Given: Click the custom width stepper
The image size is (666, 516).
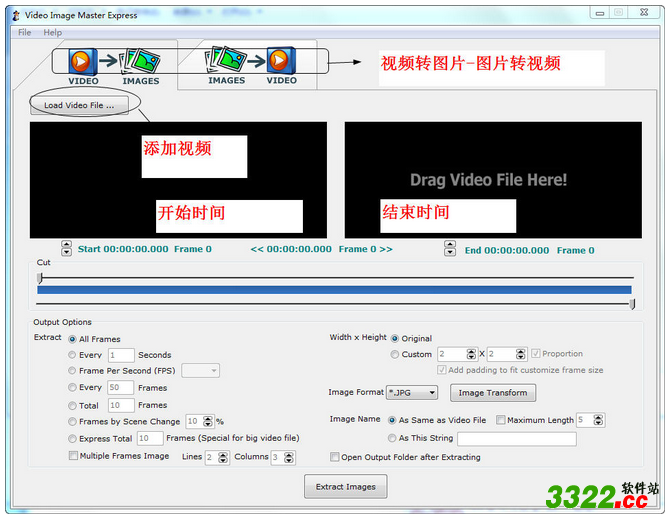Looking at the screenshot, I should point(471,354).
